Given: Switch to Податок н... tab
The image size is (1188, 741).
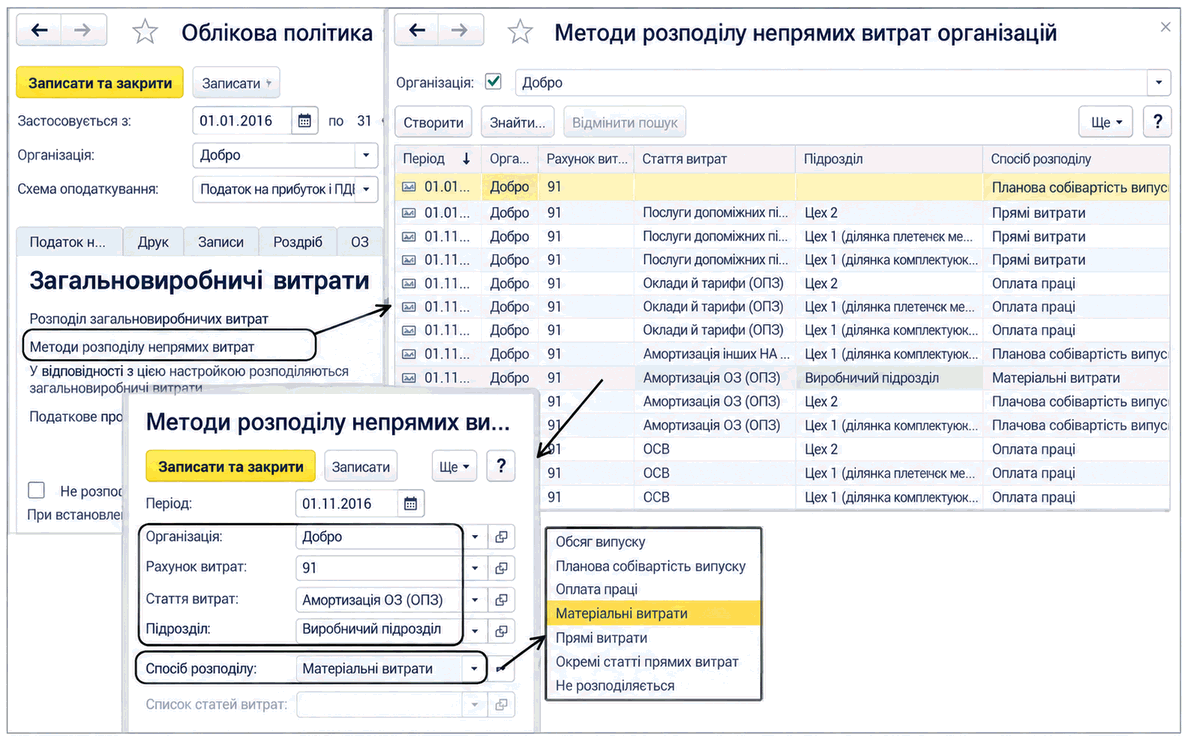Looking at the screenshot, I should [x=68, y=242].
